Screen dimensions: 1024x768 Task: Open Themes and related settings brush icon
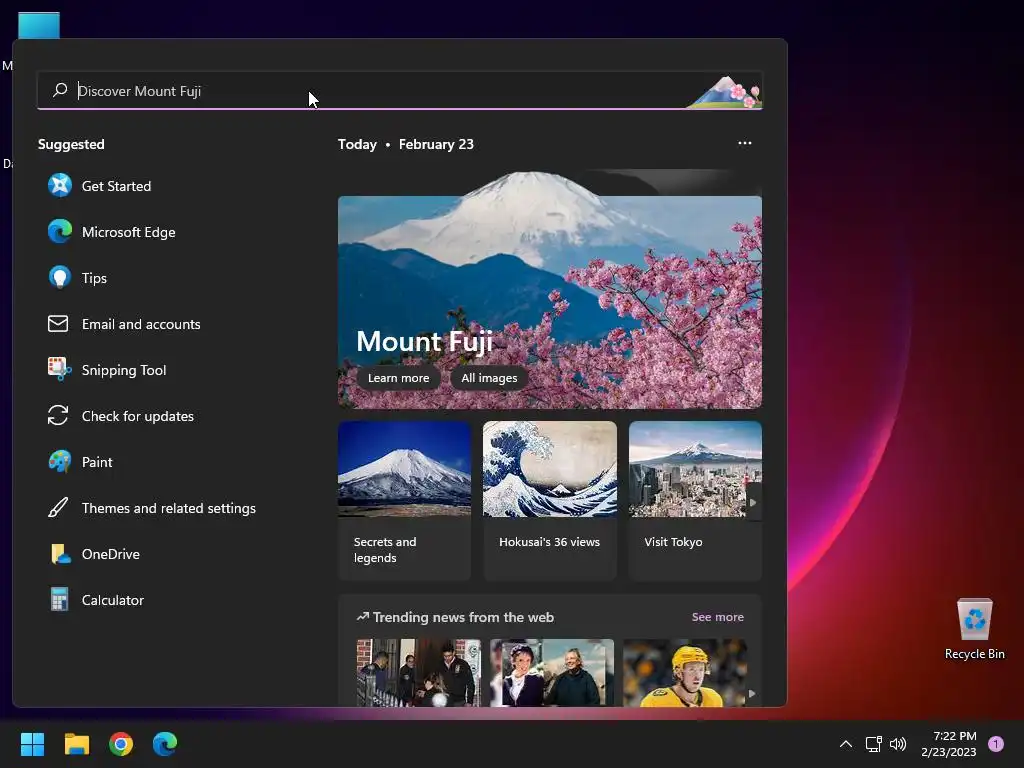(58, 507)
